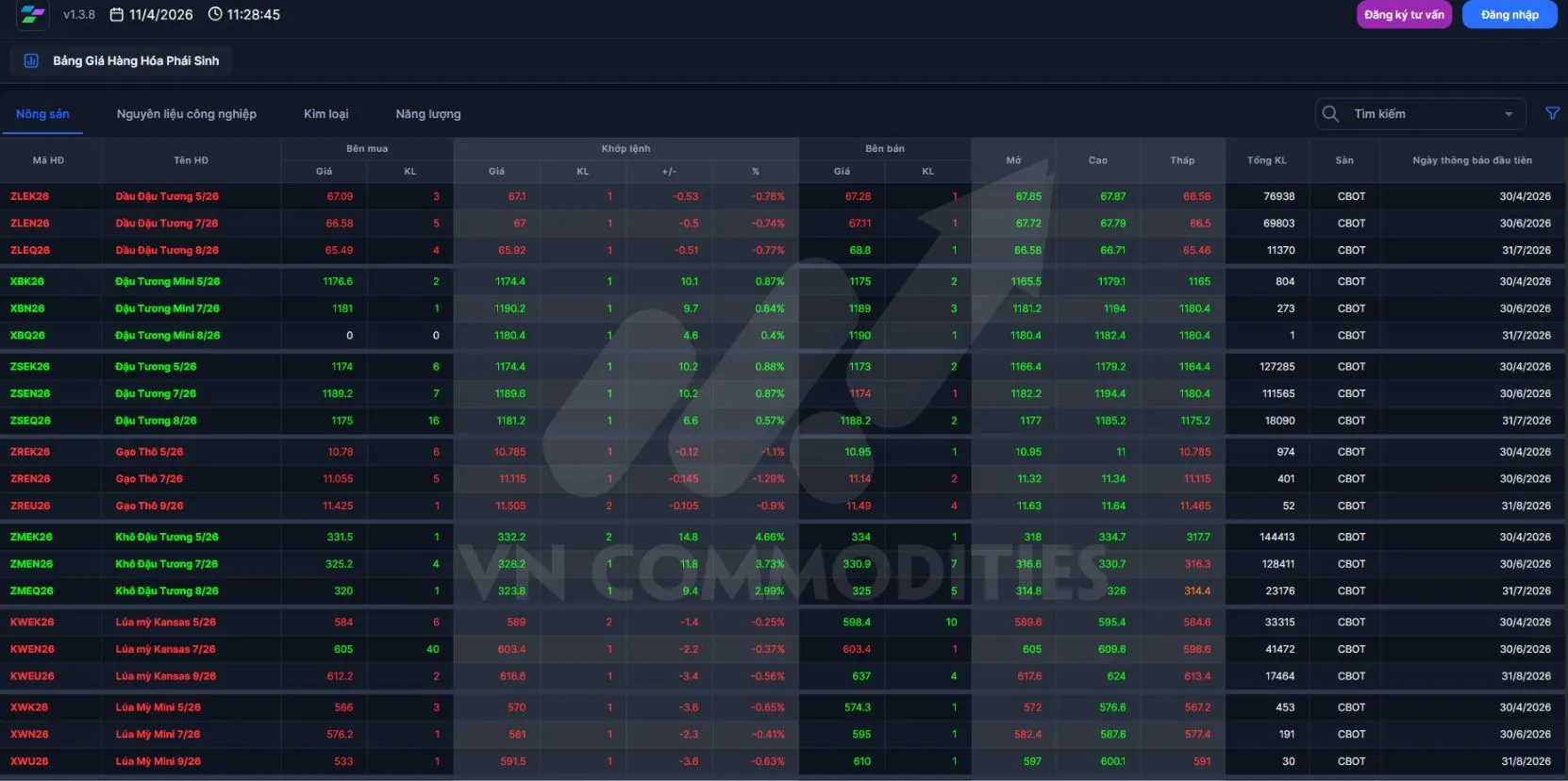Click the Đăng nhập button
1568x781 pixels.
1509,15
